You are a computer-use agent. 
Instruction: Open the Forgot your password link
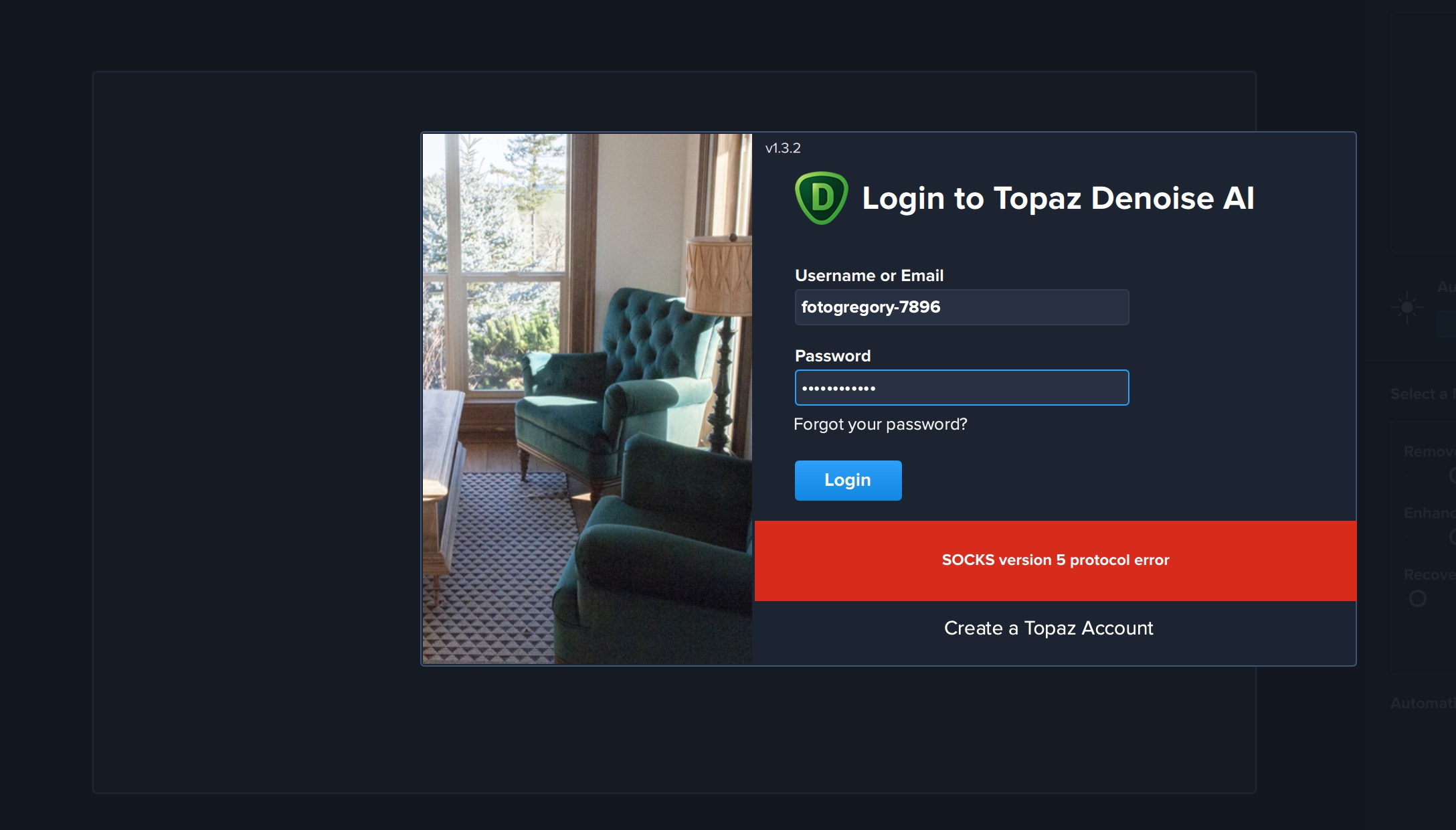pos(880,424)
